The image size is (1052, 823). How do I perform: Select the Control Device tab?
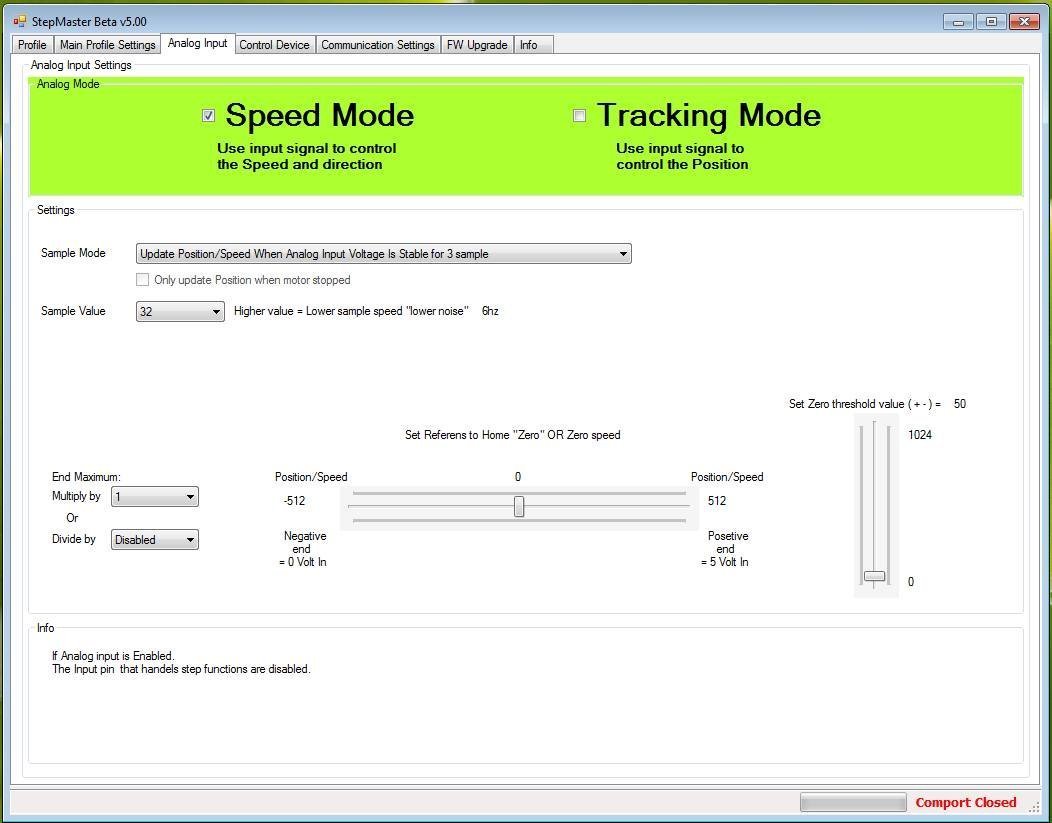point(274,45)
